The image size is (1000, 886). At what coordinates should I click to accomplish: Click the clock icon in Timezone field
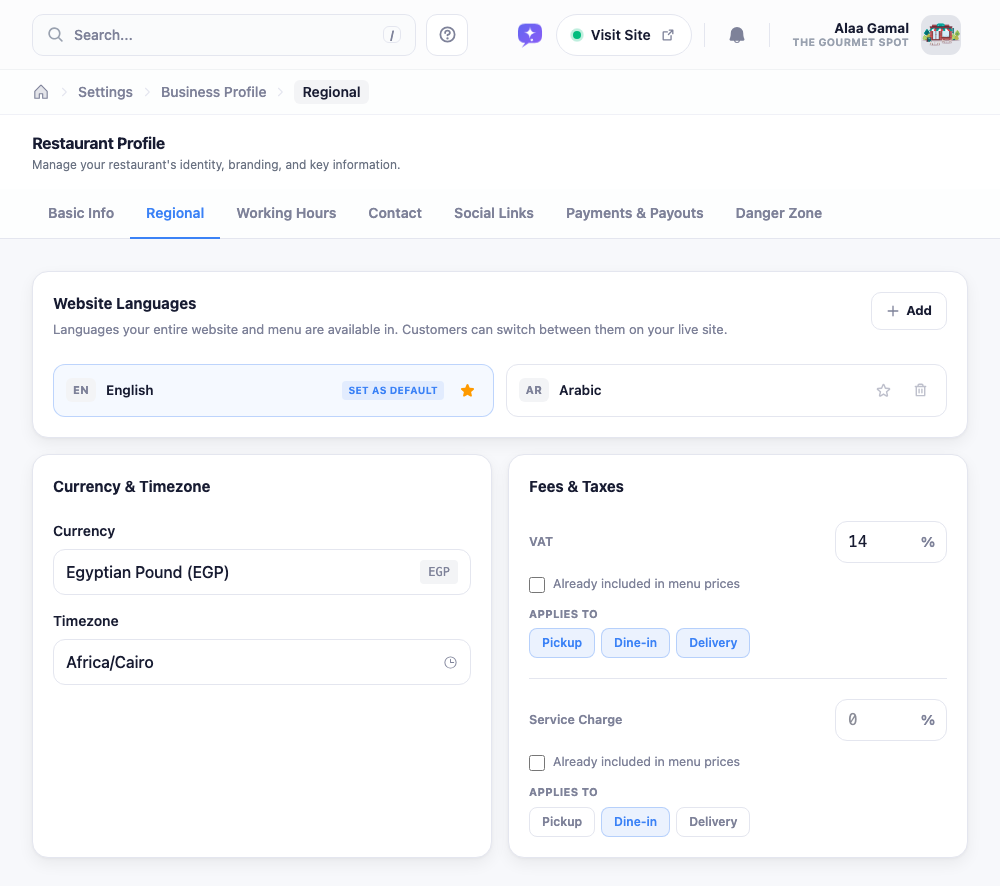pos(450,662)
